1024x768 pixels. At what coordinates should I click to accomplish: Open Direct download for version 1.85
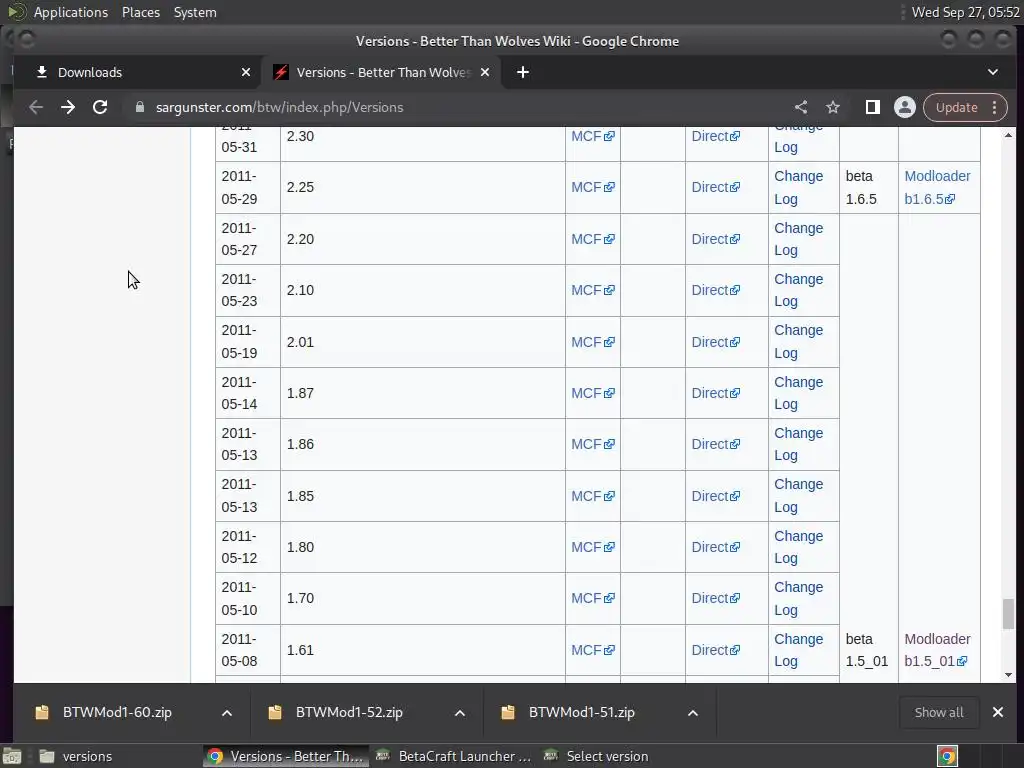(715, 496)
